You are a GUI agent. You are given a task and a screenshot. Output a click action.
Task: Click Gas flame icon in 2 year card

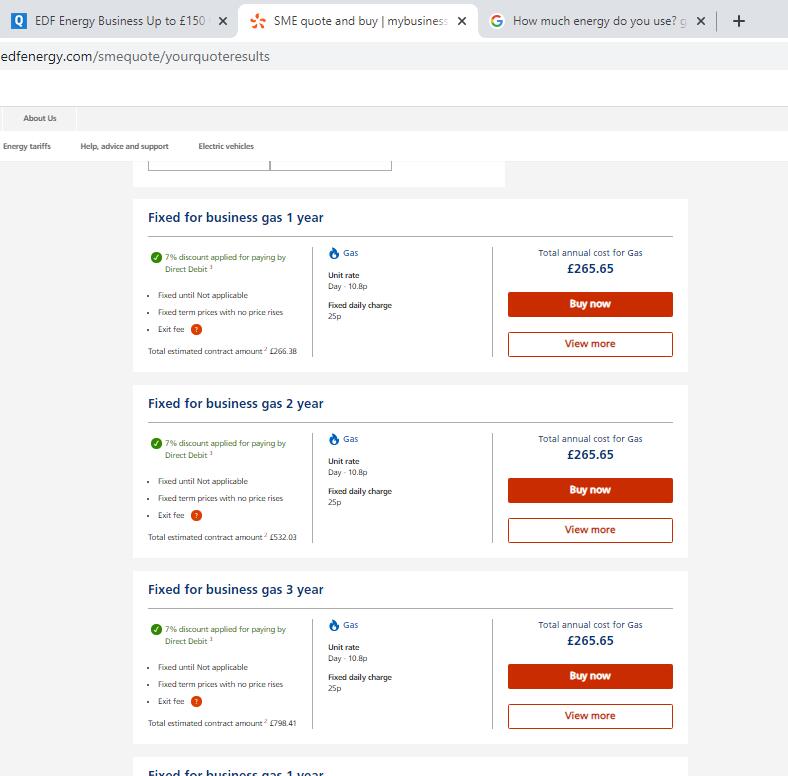[x=334, y=439]
